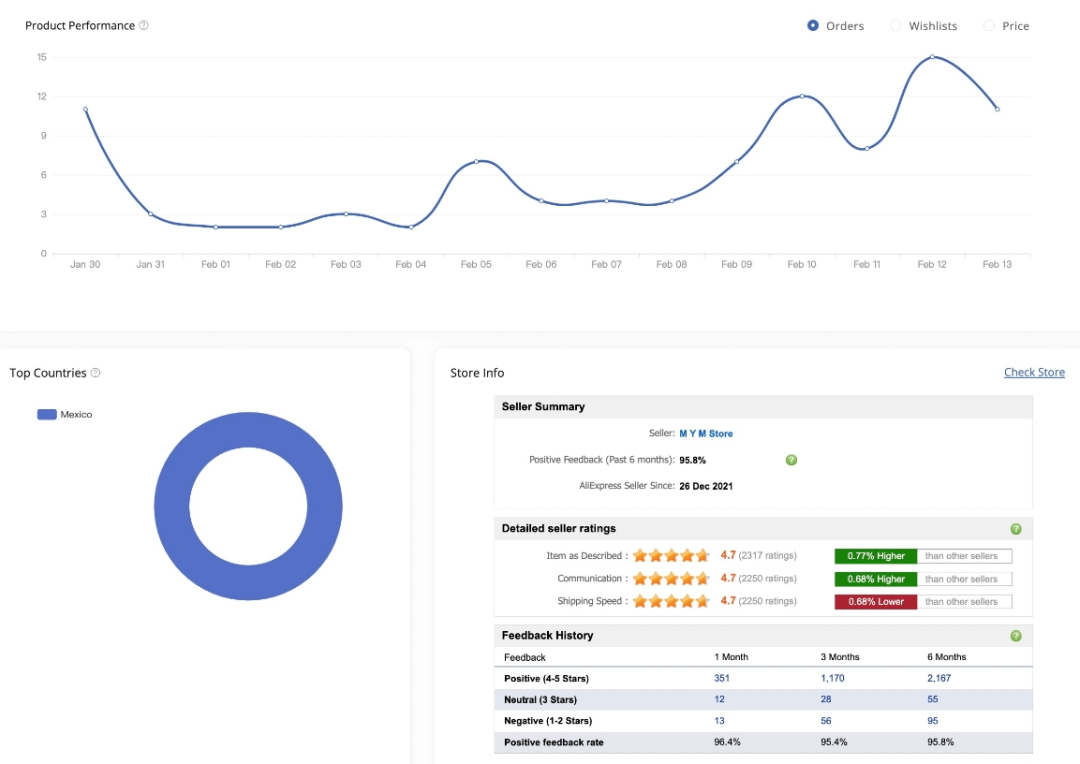This screenshot has width=1080, height=764.
Task: Click the Top Countries help icon
Action: tap(96, 373)
